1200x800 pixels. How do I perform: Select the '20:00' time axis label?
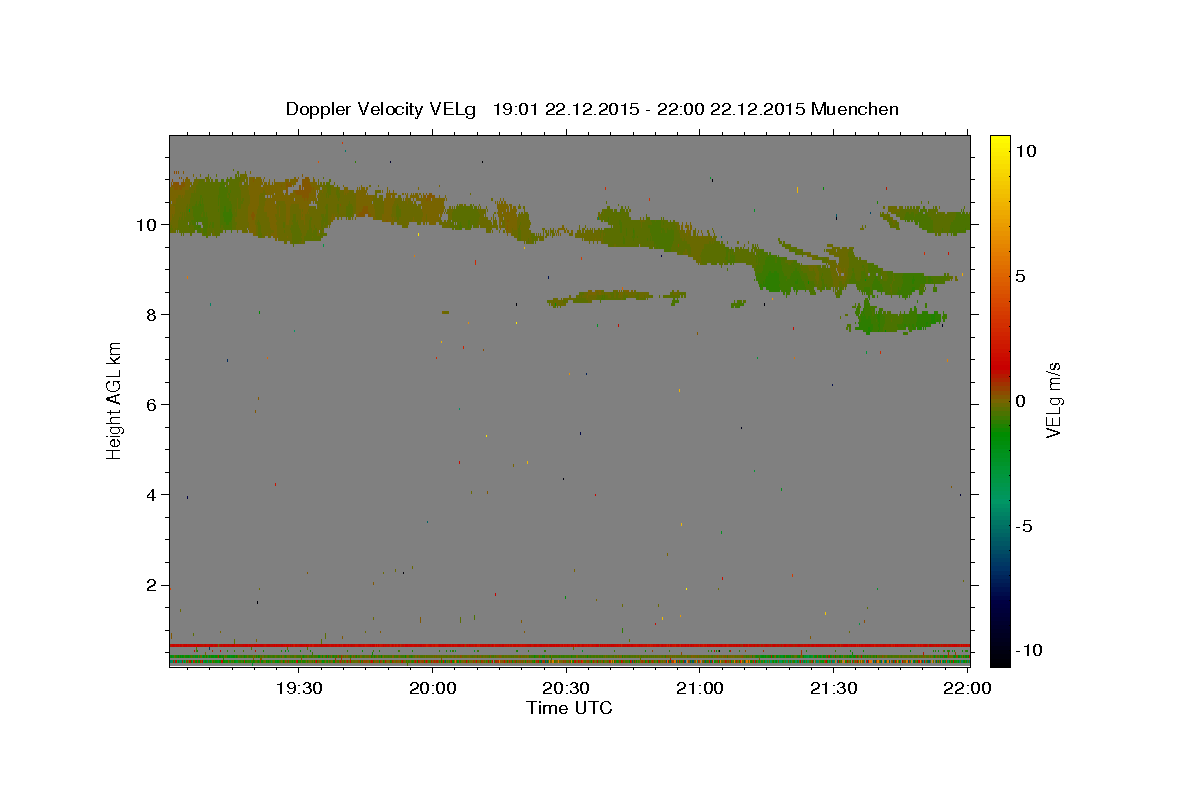coord(432,688)
